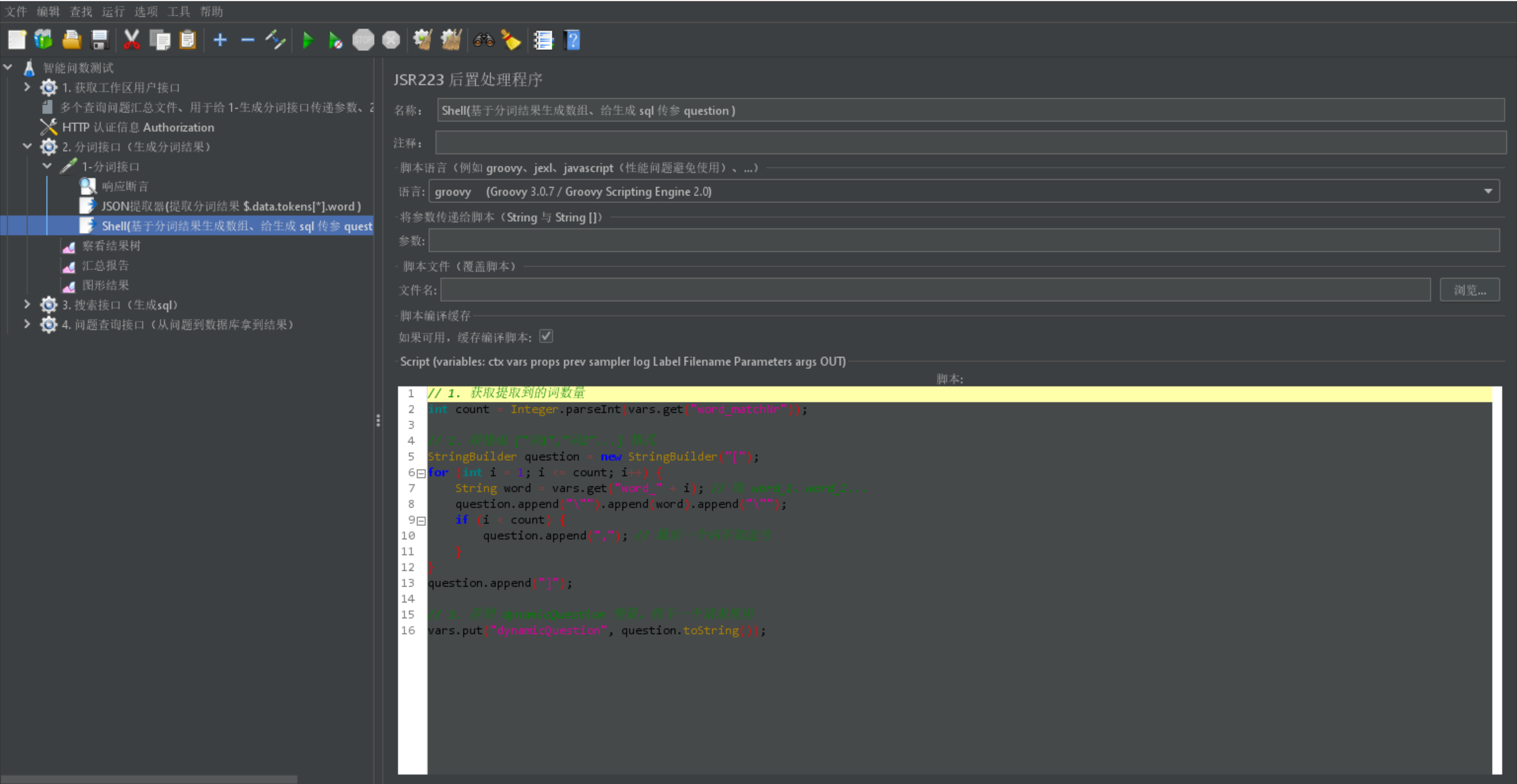The height and width of the screenshot is (784, 1517).
Task: Click the 名称 name input field
Action: [x=971, y=110]
